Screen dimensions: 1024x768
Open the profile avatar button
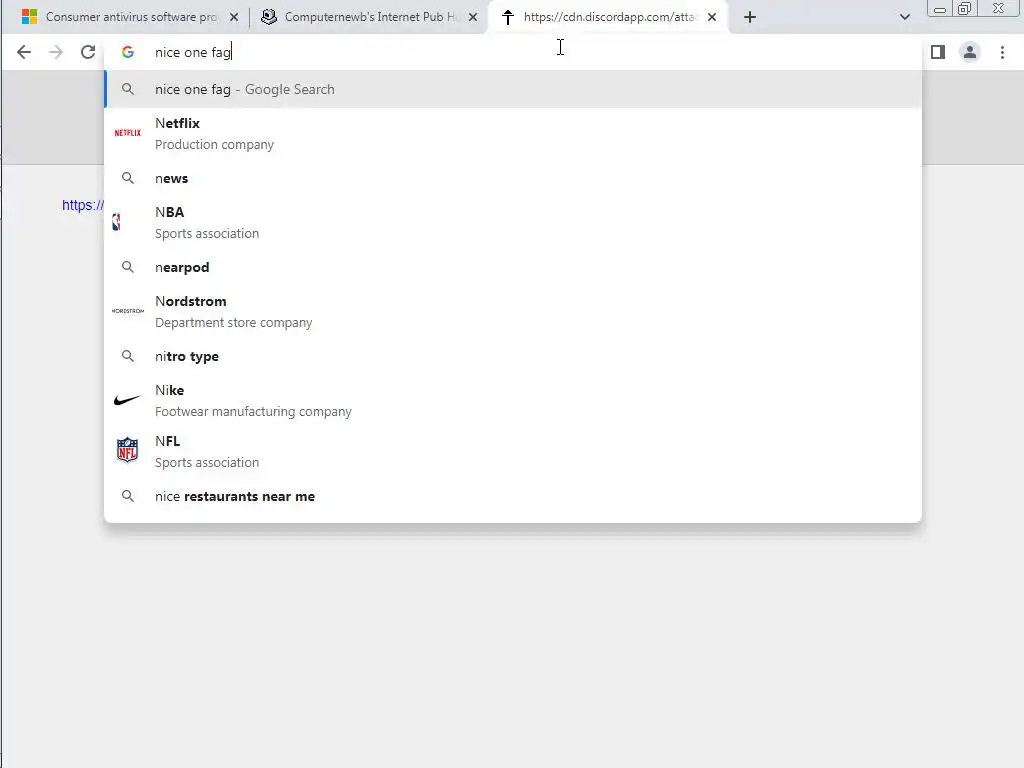pyautogui.click(x=970, y=52)
